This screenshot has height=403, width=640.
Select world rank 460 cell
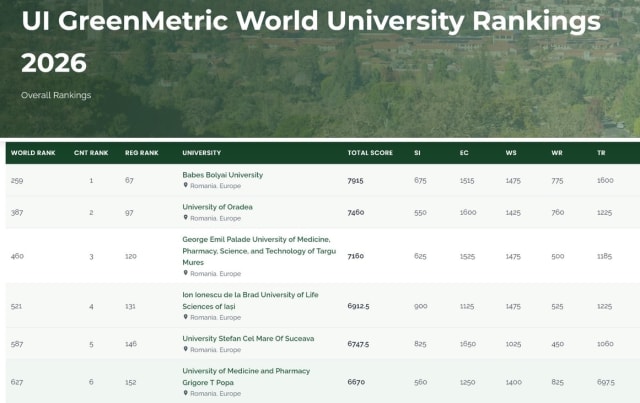17,256
